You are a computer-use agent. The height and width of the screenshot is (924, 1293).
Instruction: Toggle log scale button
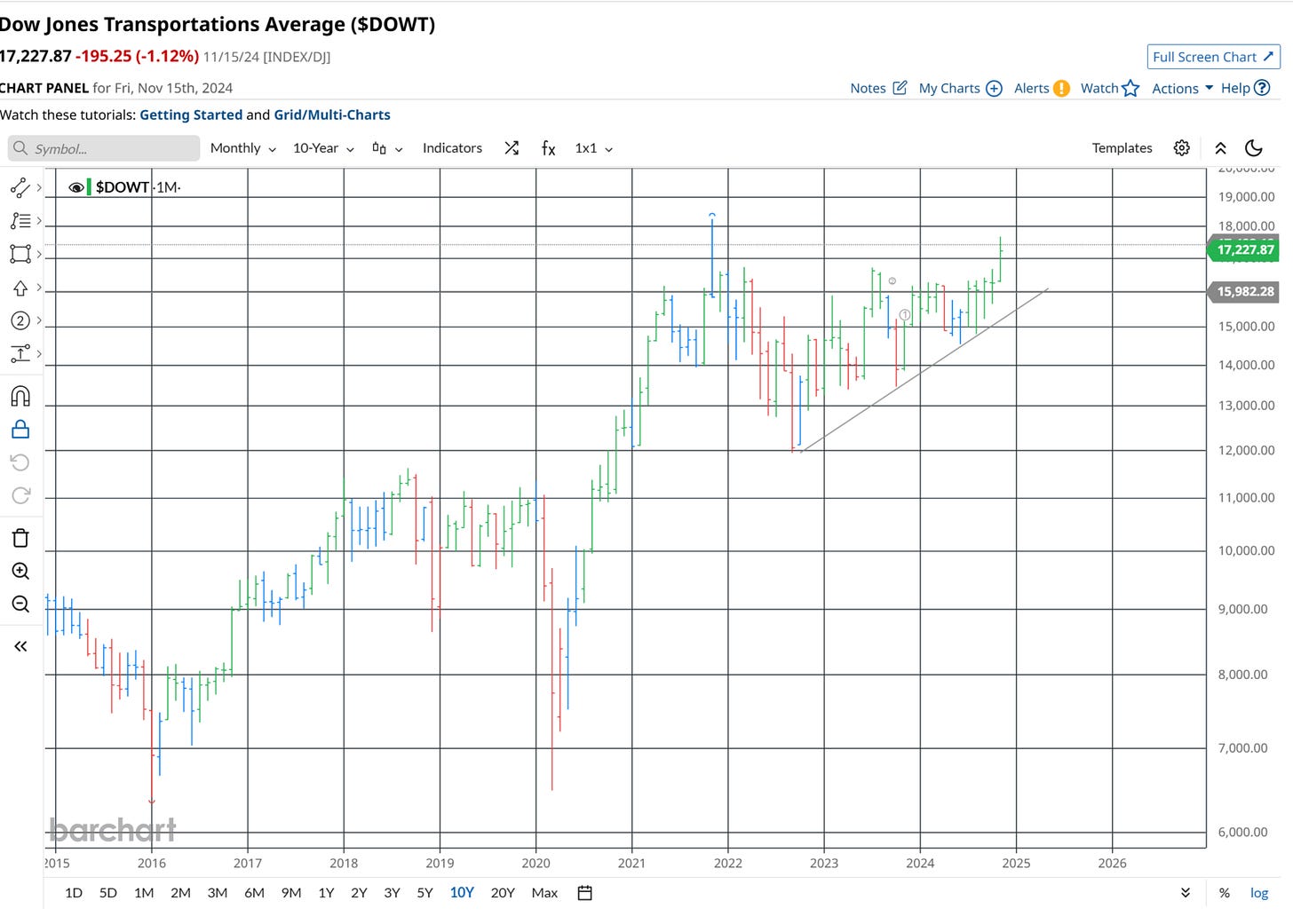coord(1259,893)
